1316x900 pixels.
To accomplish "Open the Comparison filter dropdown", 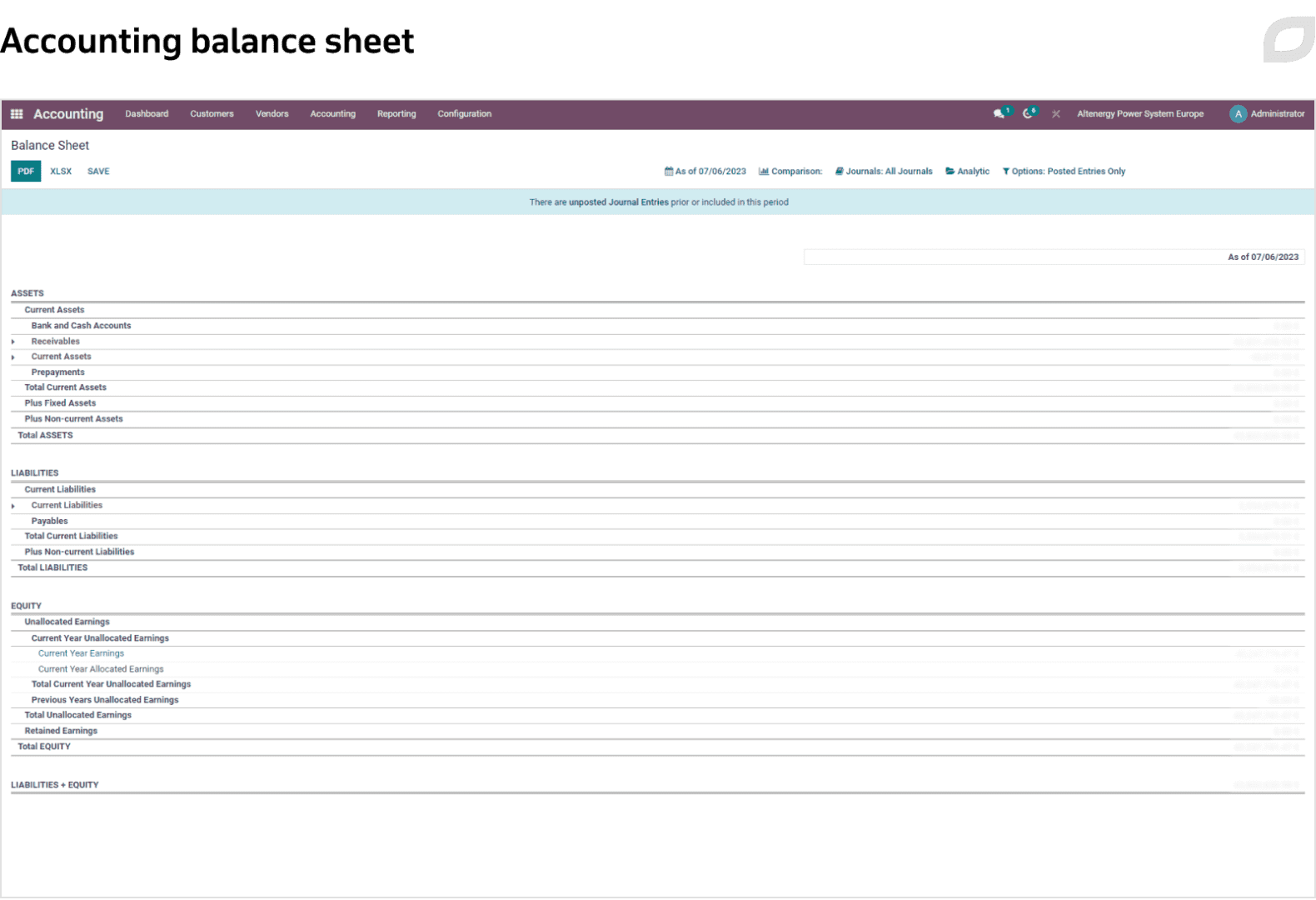I will point(790,172).
